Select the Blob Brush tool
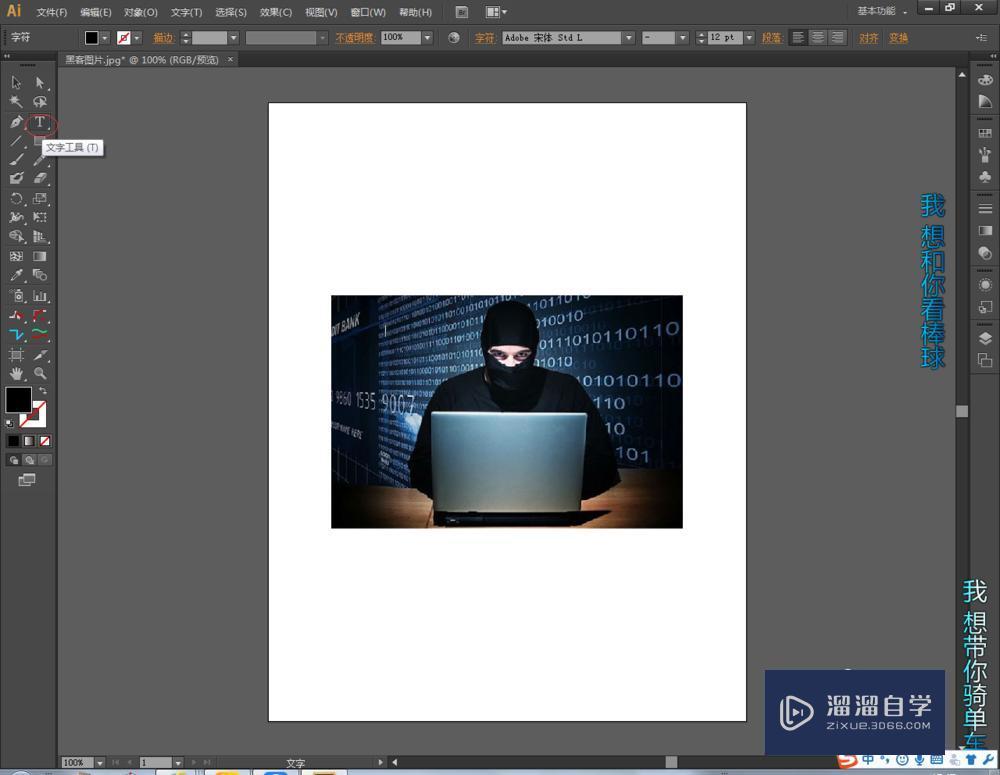1000x775 pixels. click(x=17, y=179)
